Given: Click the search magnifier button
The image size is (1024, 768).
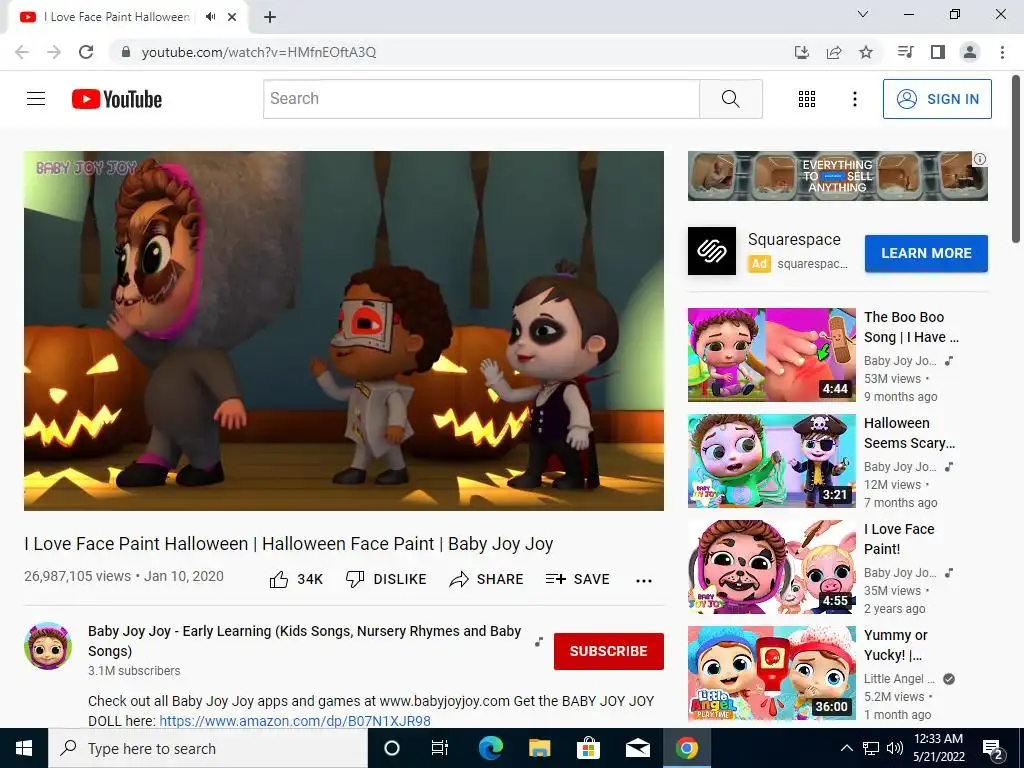Looking at the screenshot, I should (x=731, y=99).
